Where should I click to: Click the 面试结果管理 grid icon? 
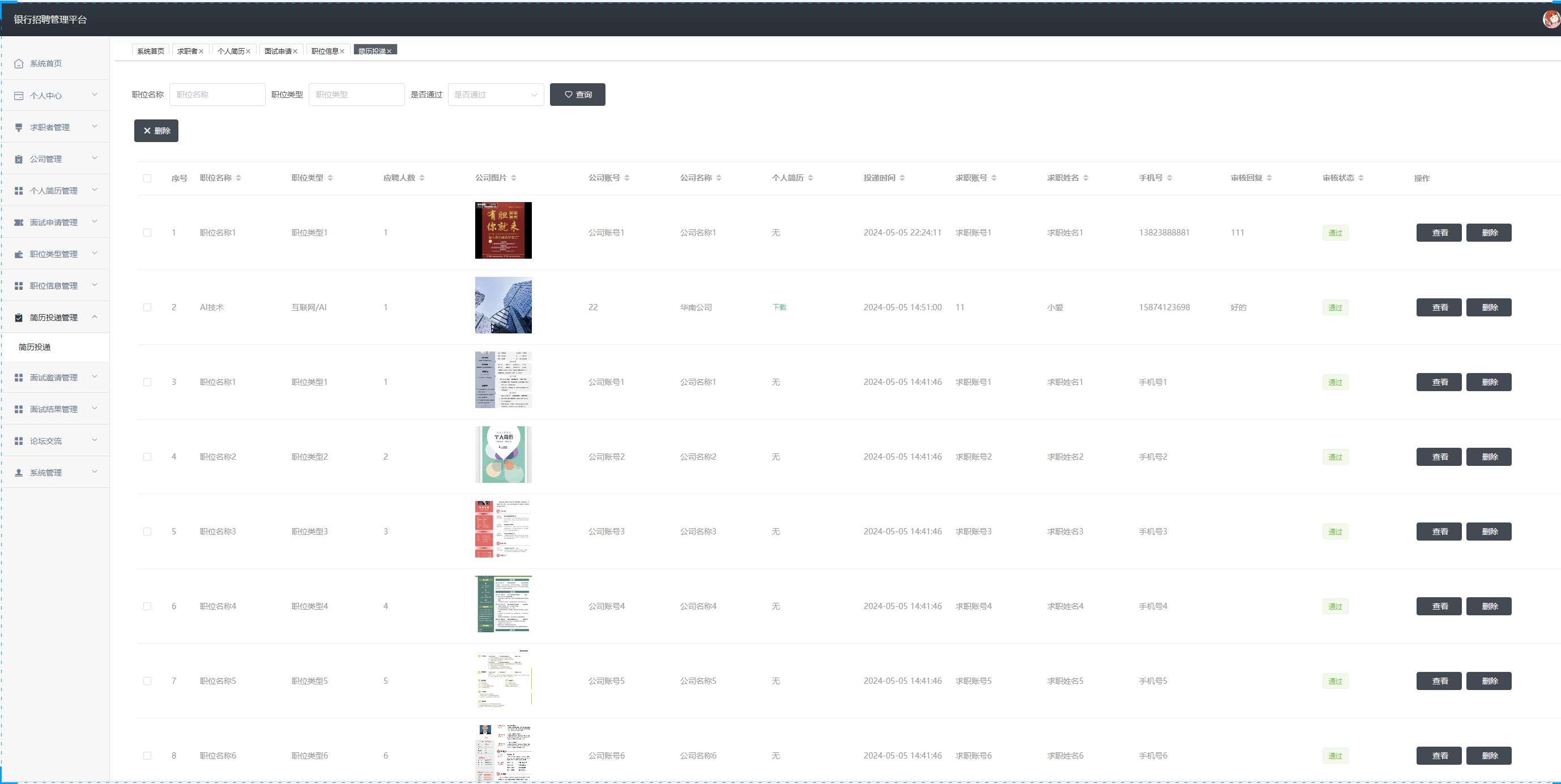click(19, 409)
